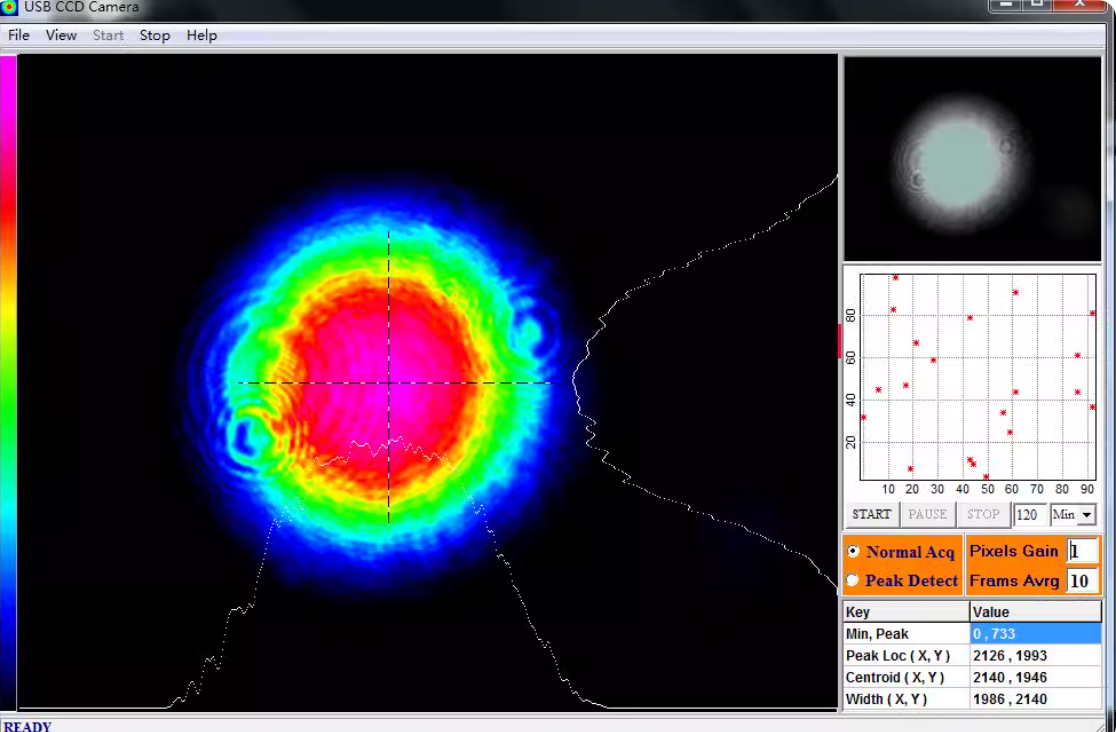This screenshot has height=732, width=1116.
Task: Focus the Frams Avrg input box
Action: [x=1081, y=581]
